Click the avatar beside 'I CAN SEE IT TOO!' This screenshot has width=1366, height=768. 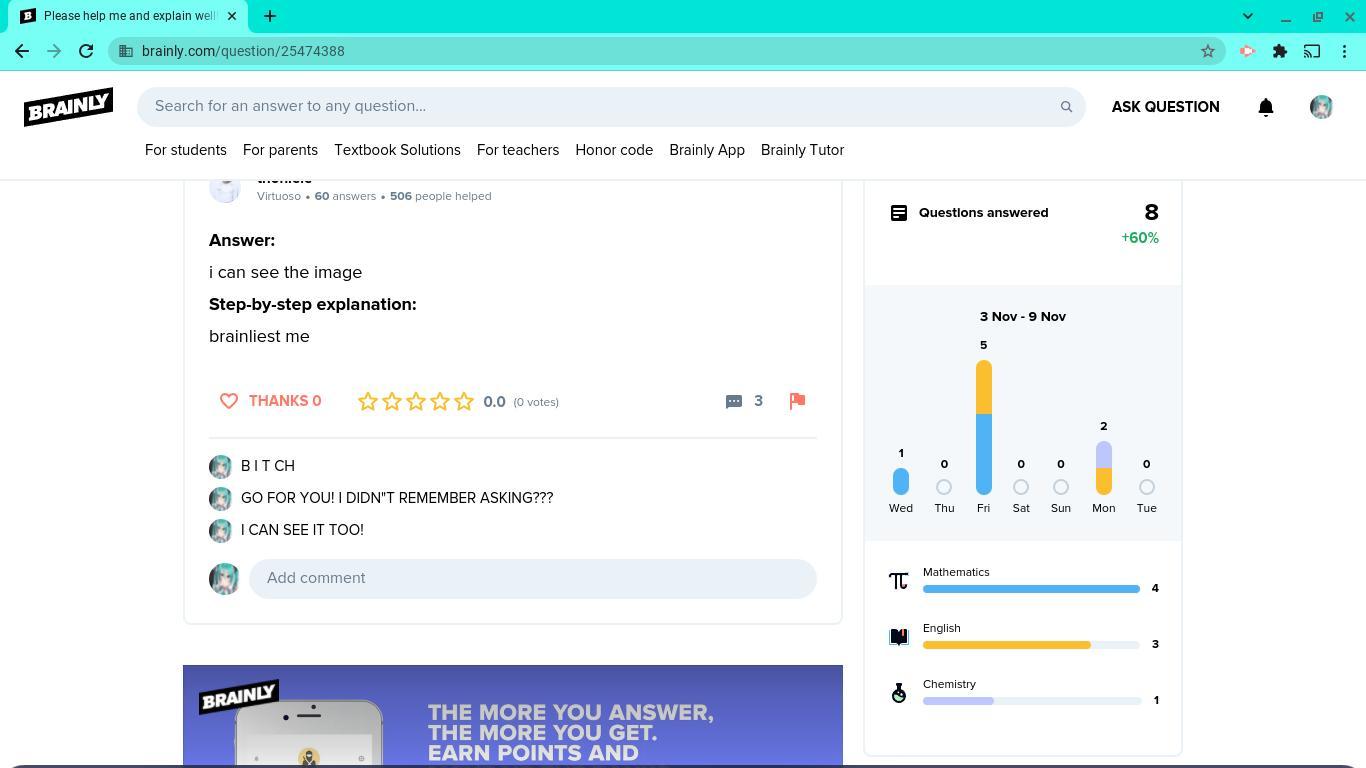coord(220,531)
